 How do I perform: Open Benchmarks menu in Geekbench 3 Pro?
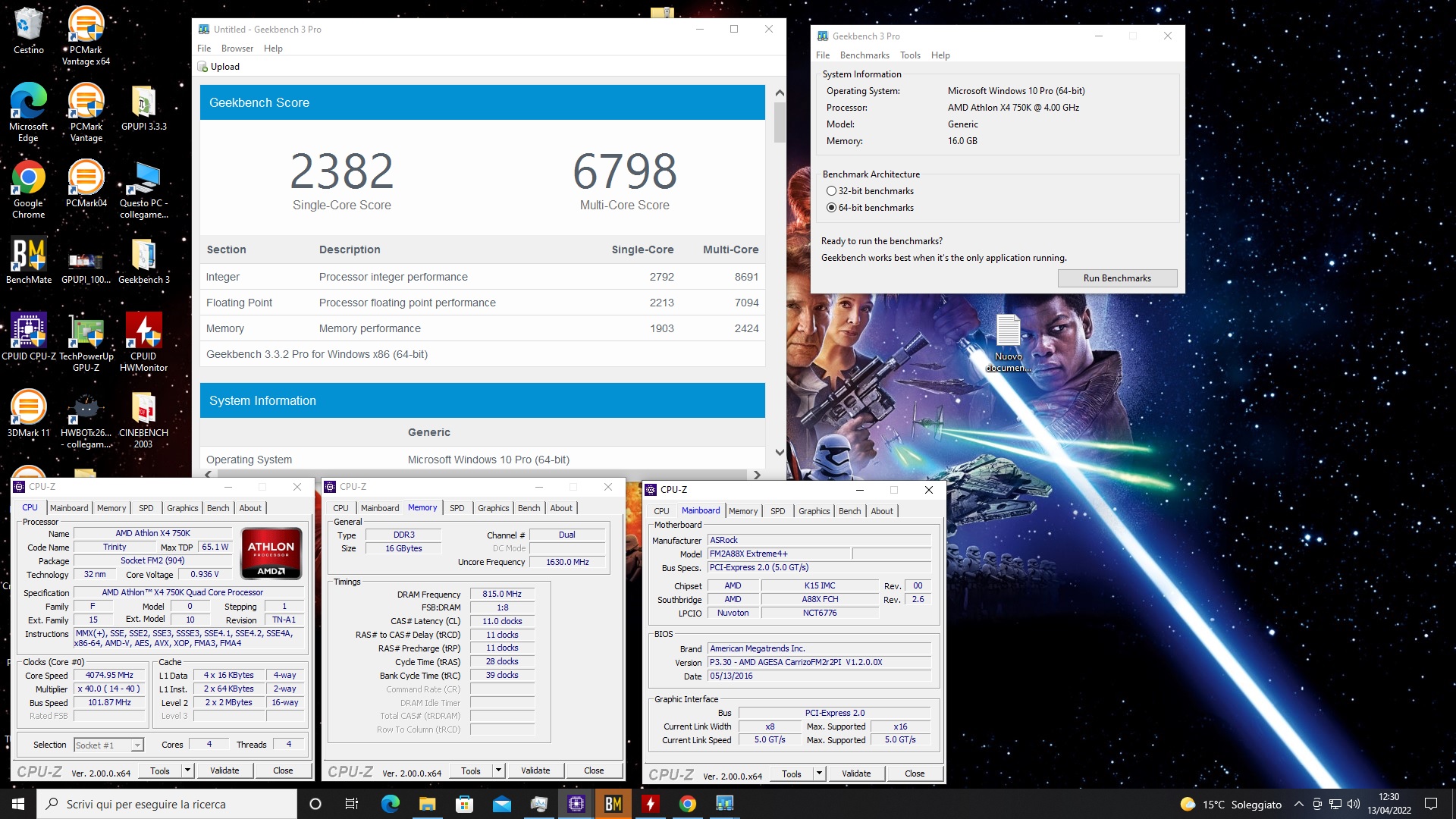[864, 55]
